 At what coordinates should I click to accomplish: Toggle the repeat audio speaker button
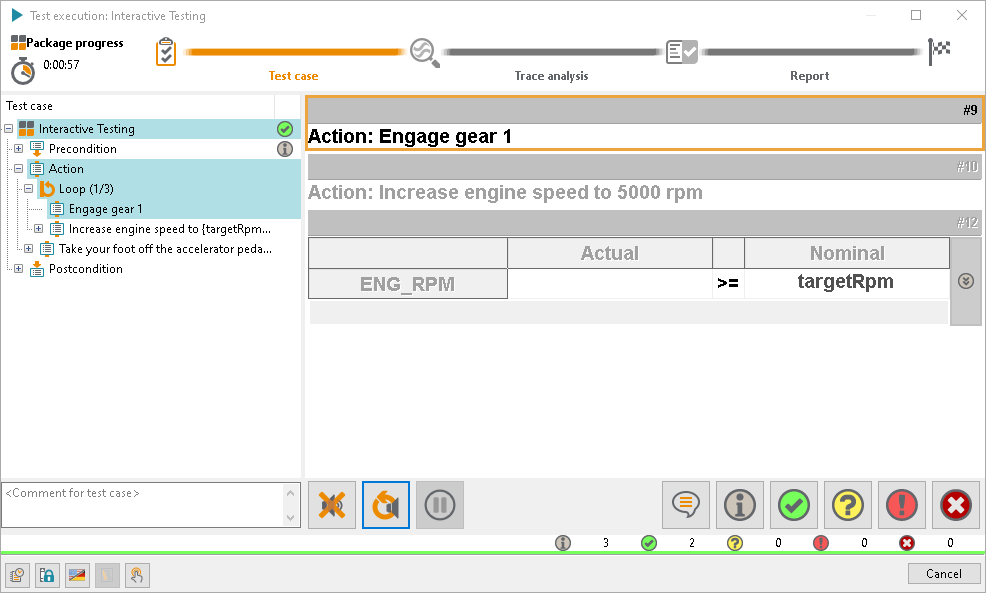pos(386,505)
